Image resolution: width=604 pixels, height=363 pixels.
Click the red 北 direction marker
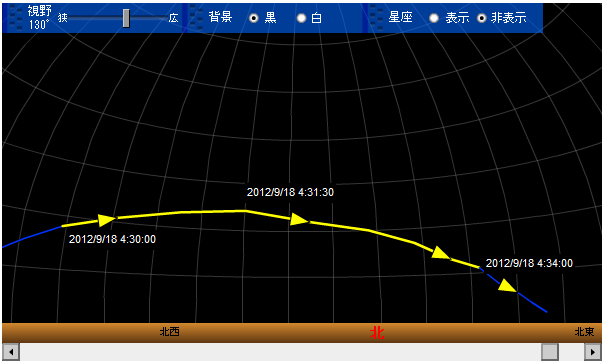click(x=377, y=333)
